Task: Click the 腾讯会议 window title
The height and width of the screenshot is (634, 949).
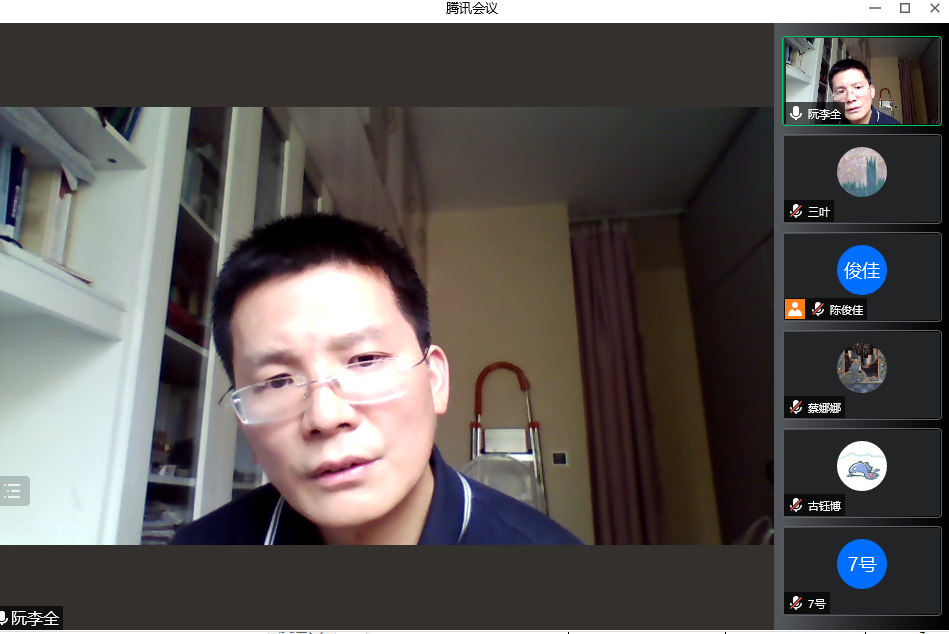Action: (472, 9)
